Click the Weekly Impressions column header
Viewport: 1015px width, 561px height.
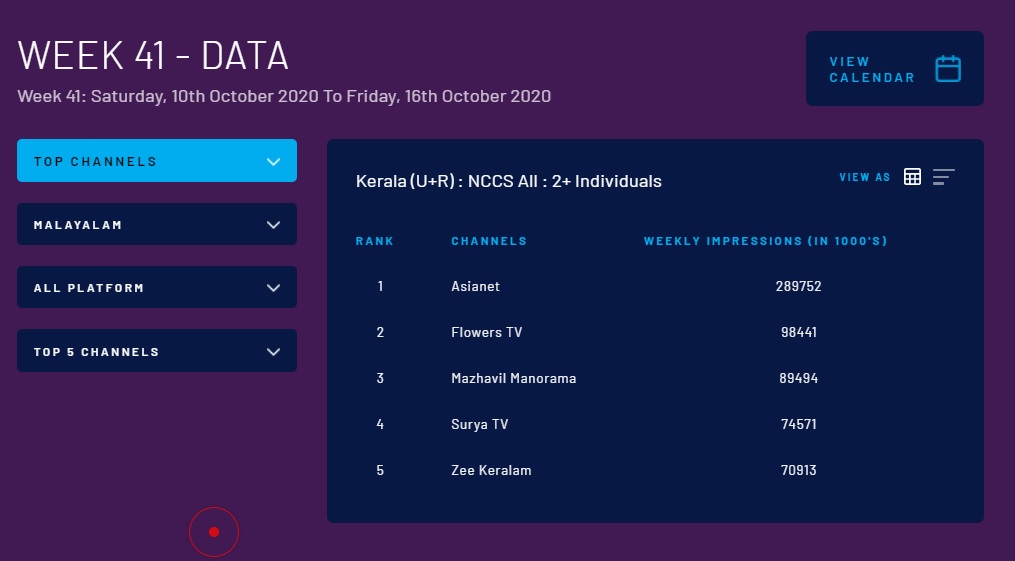[765, 241]
